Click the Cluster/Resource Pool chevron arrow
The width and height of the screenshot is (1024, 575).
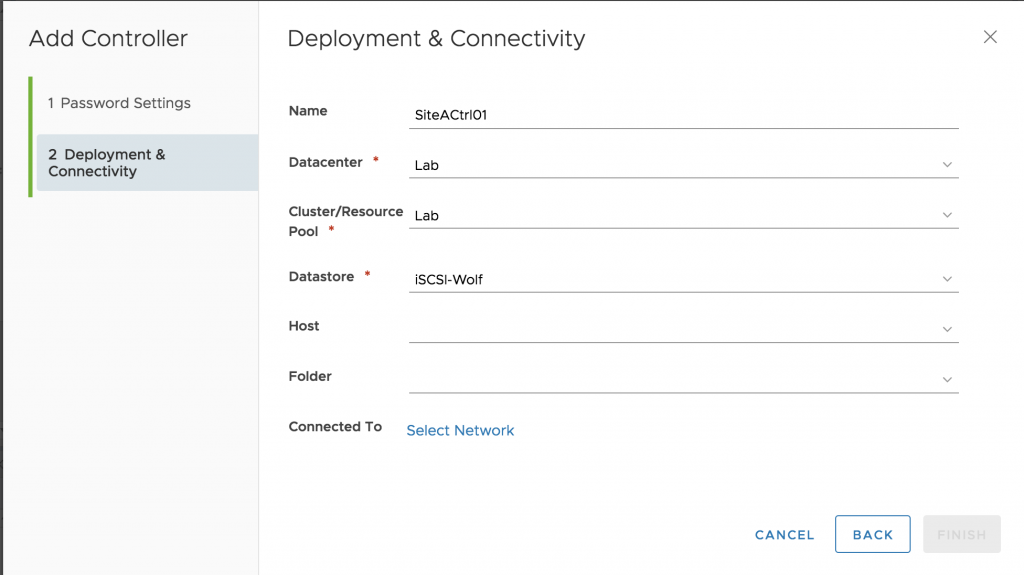(x=947, y=215)
